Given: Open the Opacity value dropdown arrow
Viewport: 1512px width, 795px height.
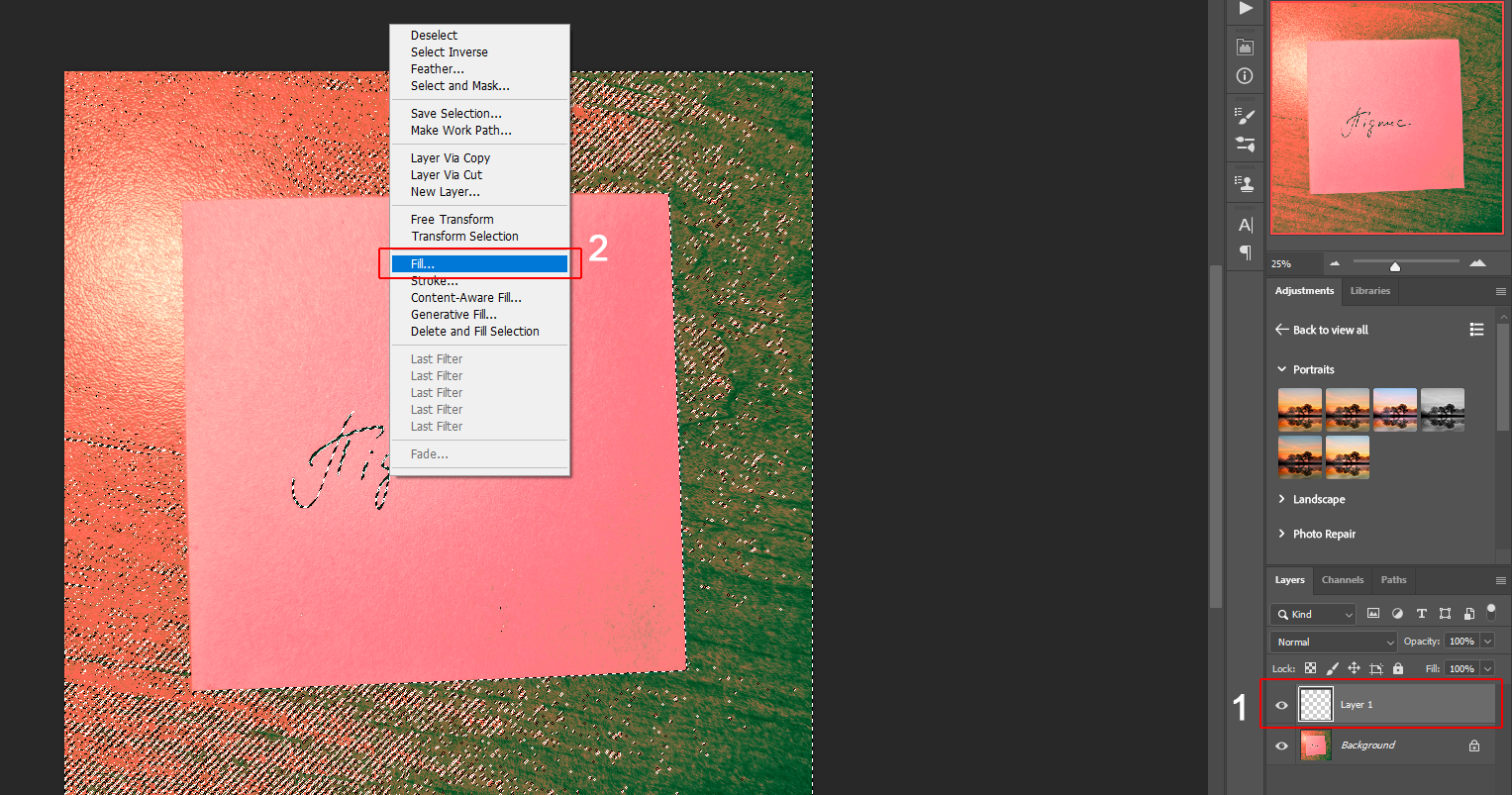Looking at the screenshot, I should (1486, 642).
